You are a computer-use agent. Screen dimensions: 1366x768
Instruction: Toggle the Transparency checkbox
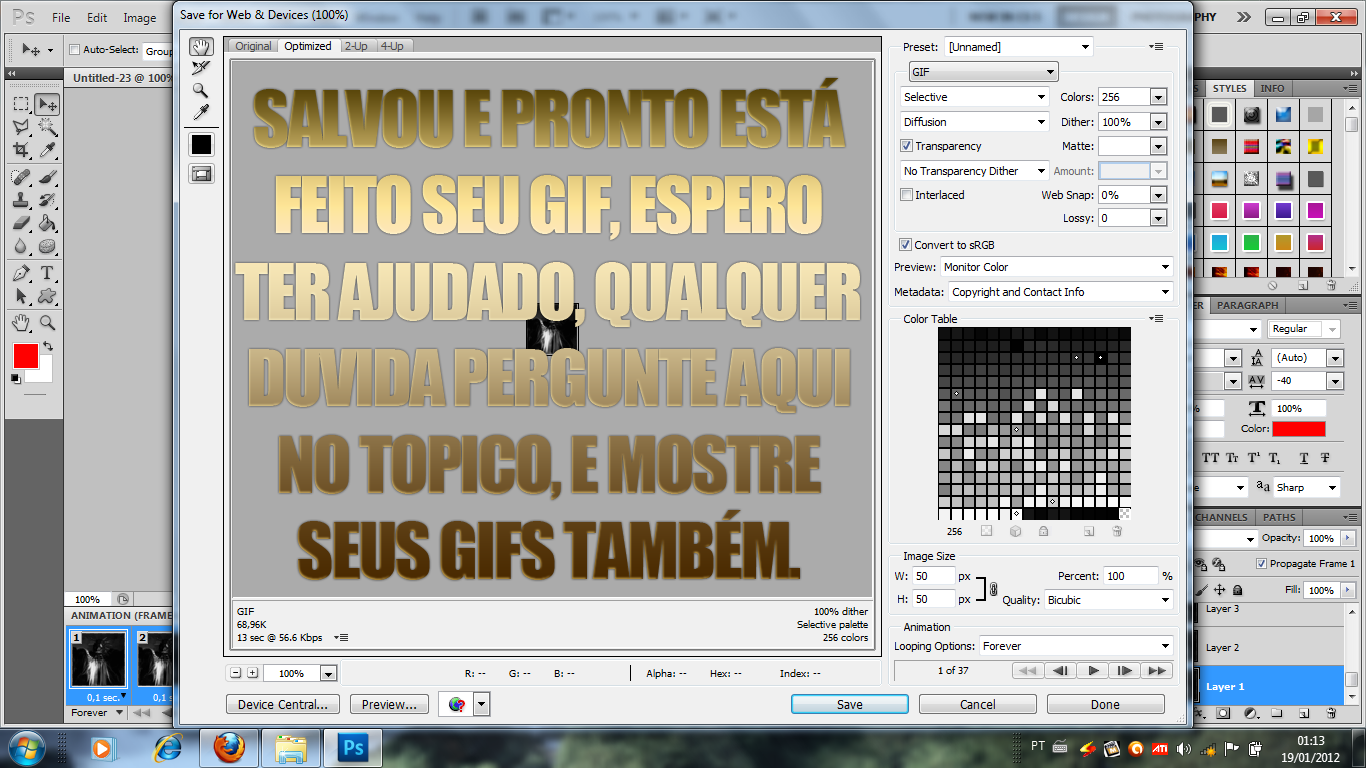tap(907, 146)
